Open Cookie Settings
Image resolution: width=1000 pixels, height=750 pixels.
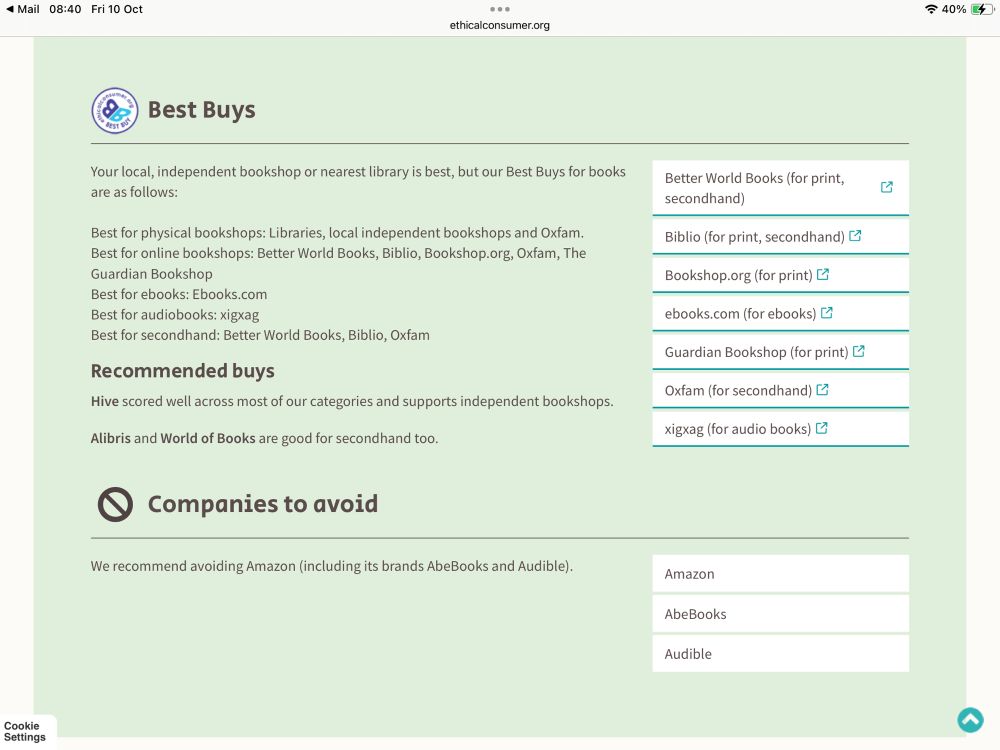point(25,731)
